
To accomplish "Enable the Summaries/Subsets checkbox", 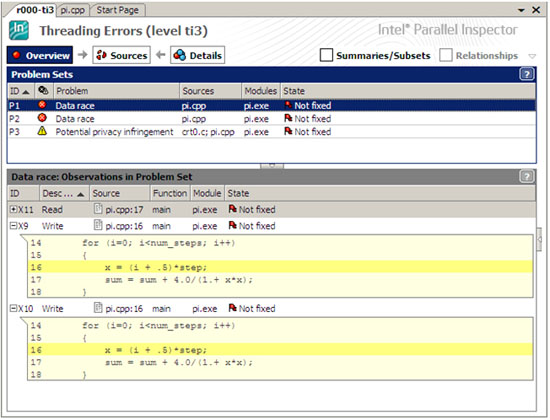I will (x=326, y=55).
